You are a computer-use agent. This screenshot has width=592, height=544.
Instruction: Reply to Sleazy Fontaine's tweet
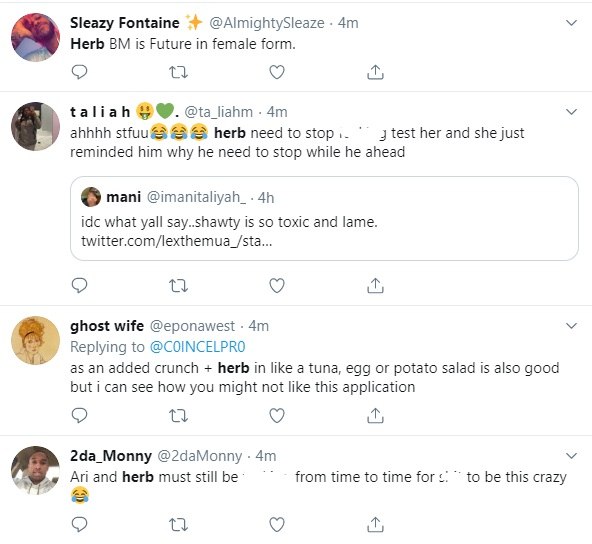point(79,72)
